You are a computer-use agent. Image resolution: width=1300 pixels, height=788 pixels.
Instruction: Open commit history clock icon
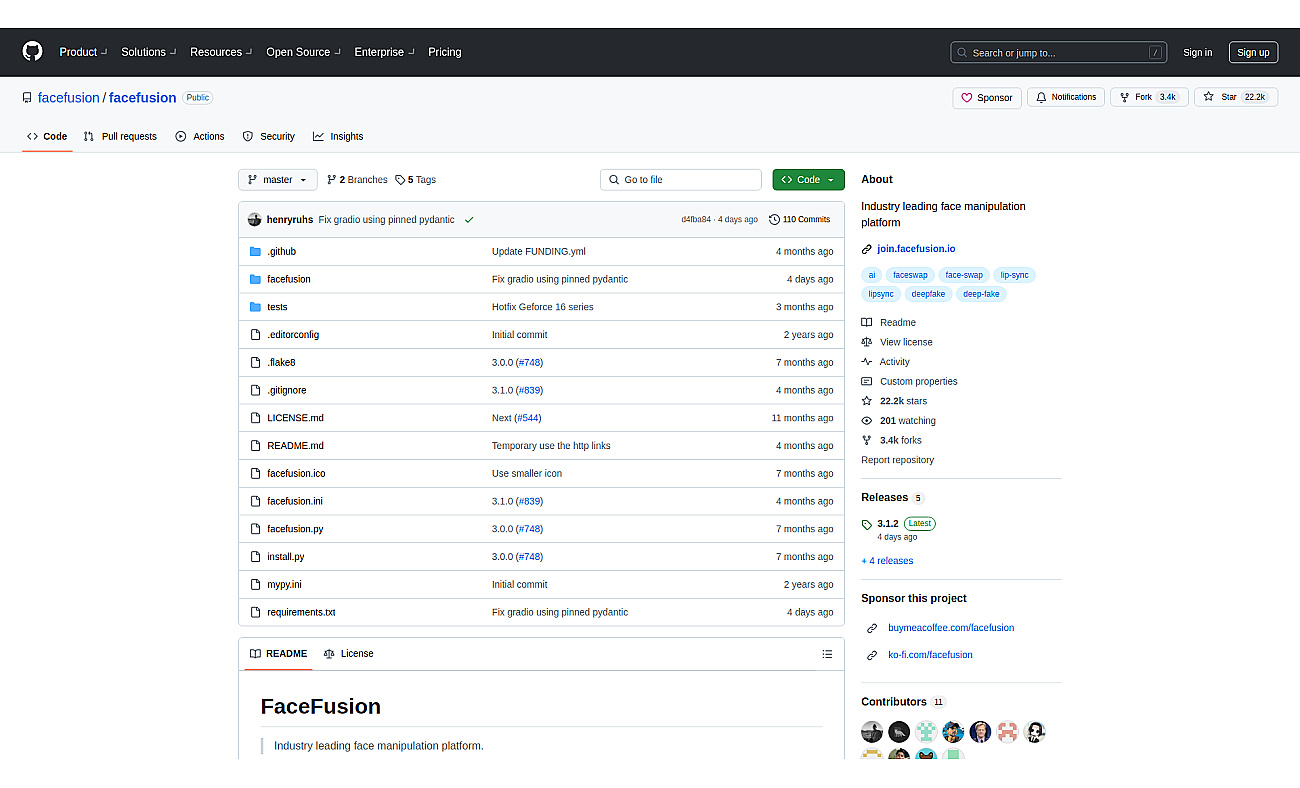[774, 219]
